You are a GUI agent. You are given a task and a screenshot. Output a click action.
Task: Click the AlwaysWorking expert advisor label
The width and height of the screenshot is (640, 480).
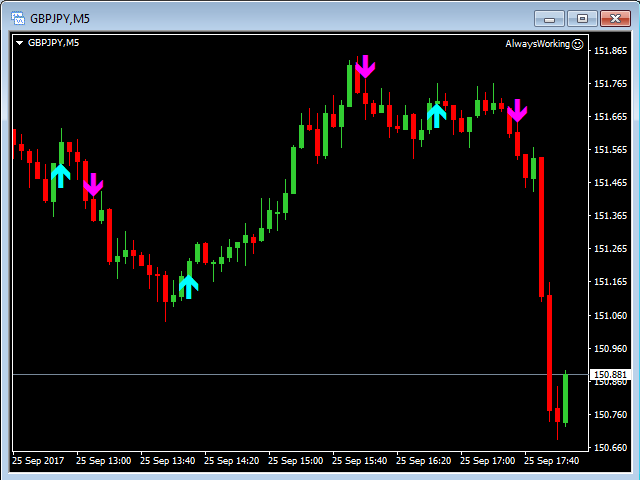point(537,44)
